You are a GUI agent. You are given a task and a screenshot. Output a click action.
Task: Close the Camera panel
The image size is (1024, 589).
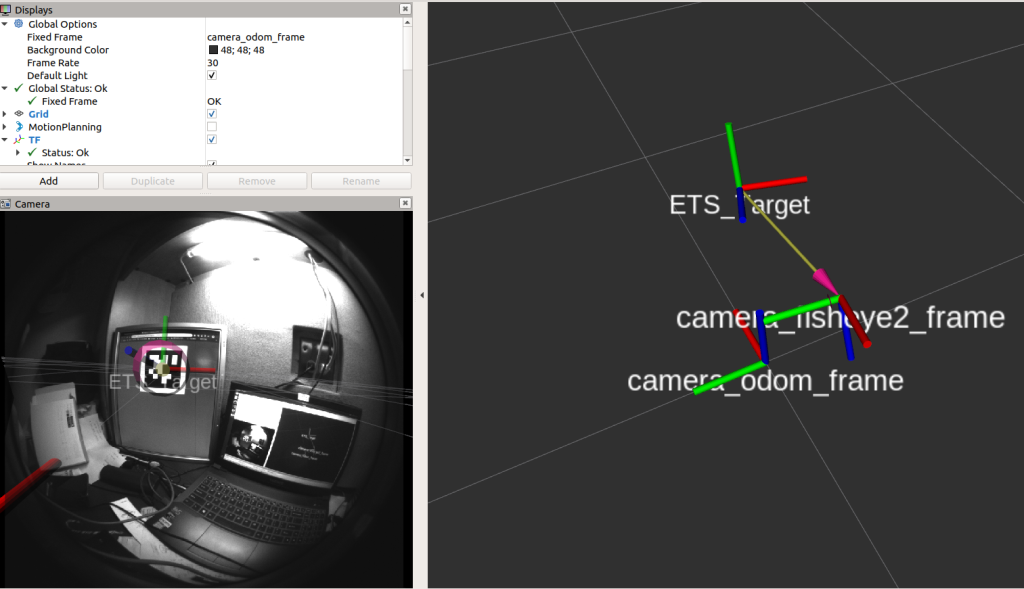coord(404,204)
